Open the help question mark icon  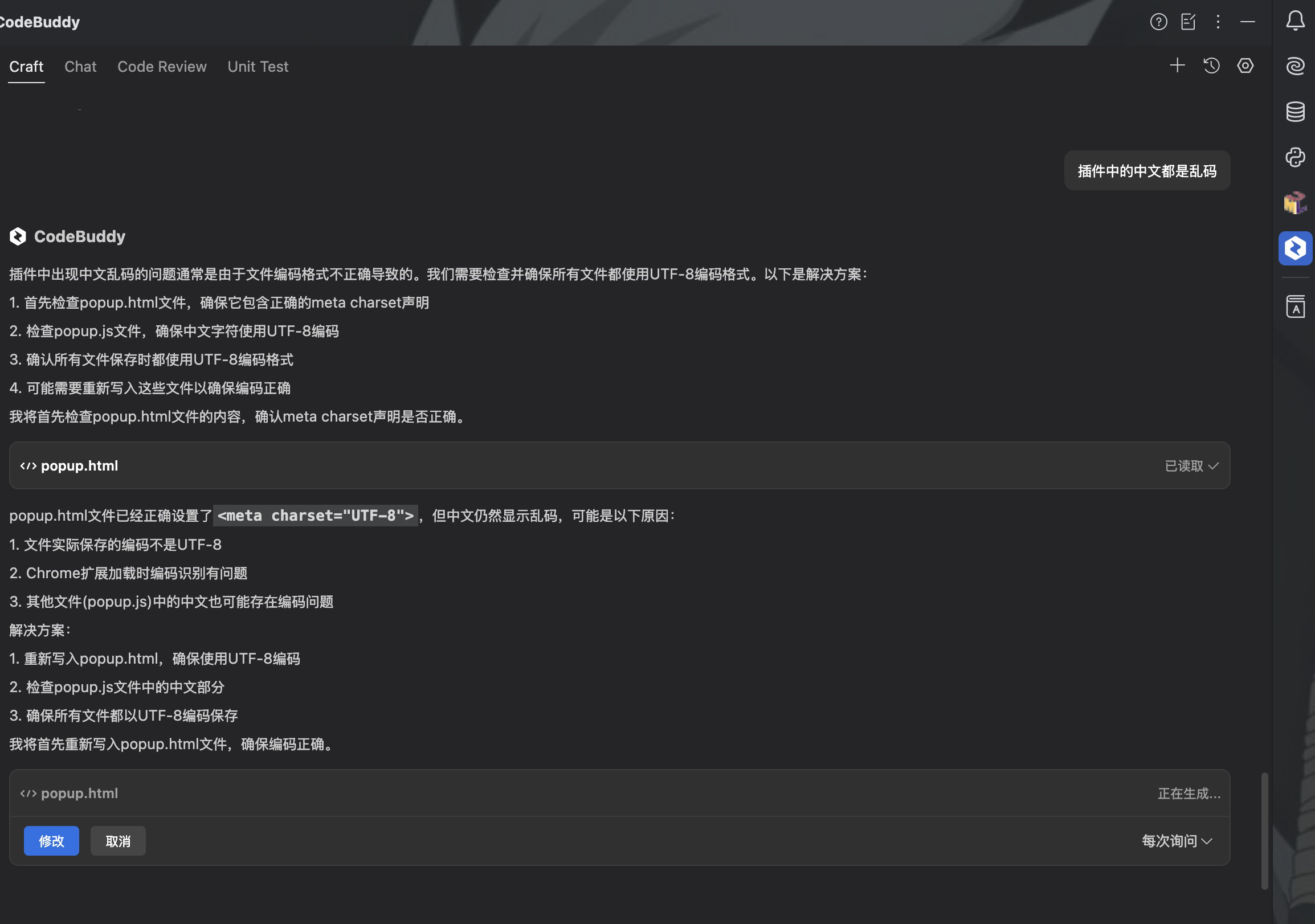pyautogui.click(x=1158, y=22)
